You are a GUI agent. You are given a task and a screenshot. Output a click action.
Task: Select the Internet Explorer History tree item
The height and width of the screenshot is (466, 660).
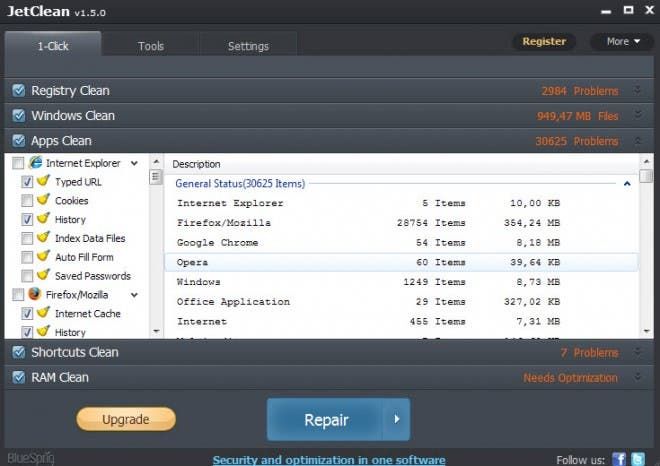pyautogui.click(x=70, y=219)
